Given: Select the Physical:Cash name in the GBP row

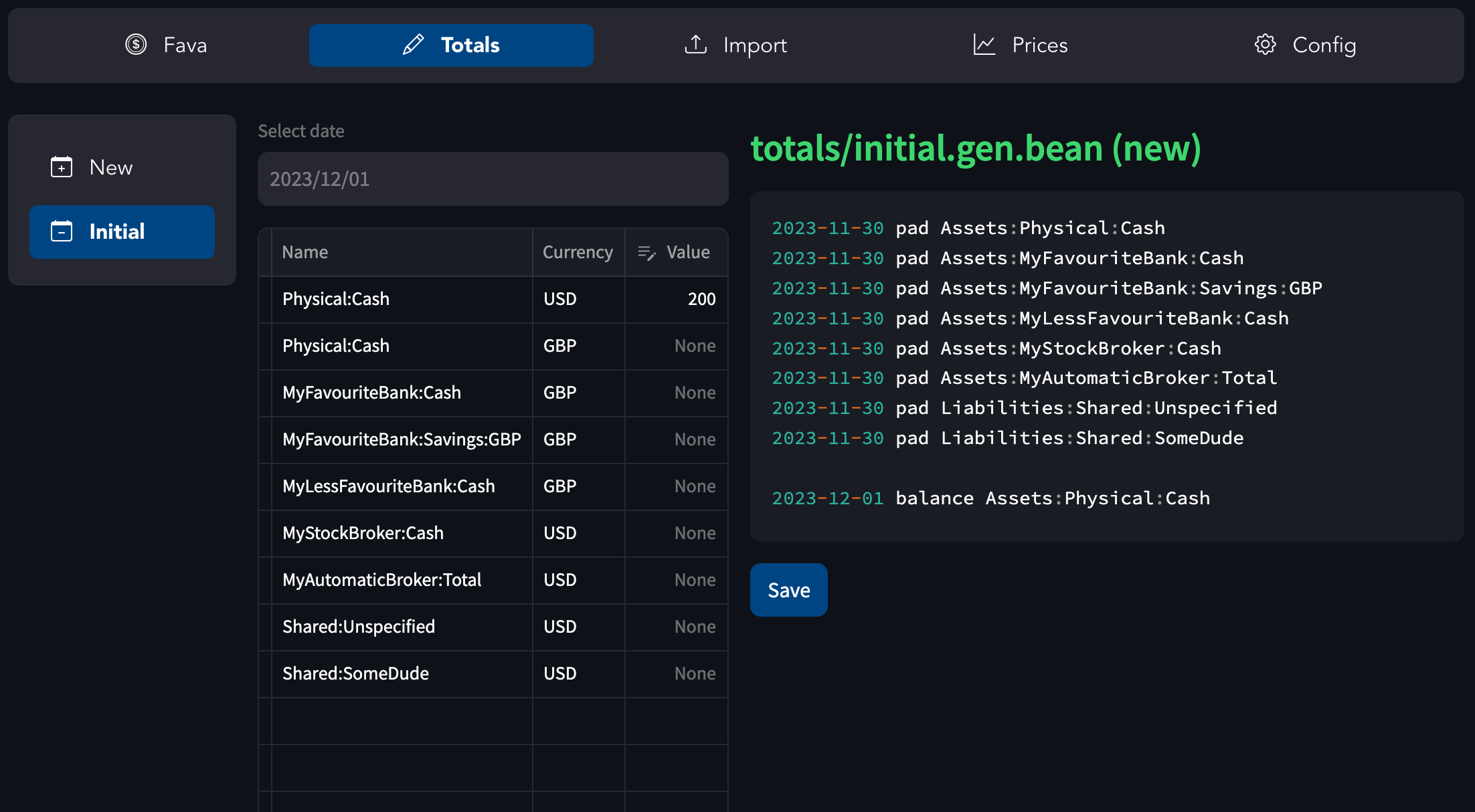Looking at the screenshot, I should click(x=402, y=346).
